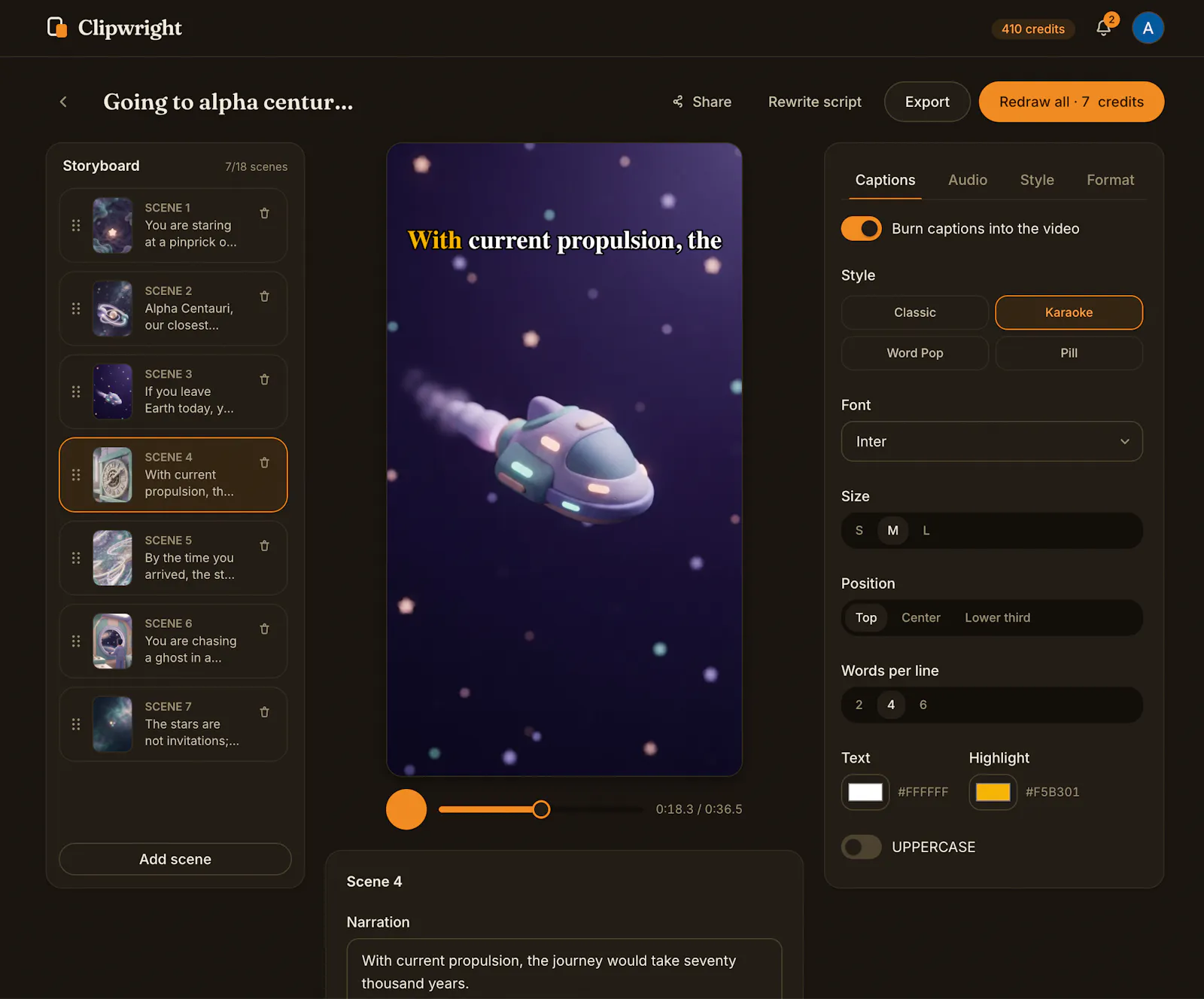Click the 410 credits badge
The height and width of the screenshot is (999, 1204).
(1033, 29)
